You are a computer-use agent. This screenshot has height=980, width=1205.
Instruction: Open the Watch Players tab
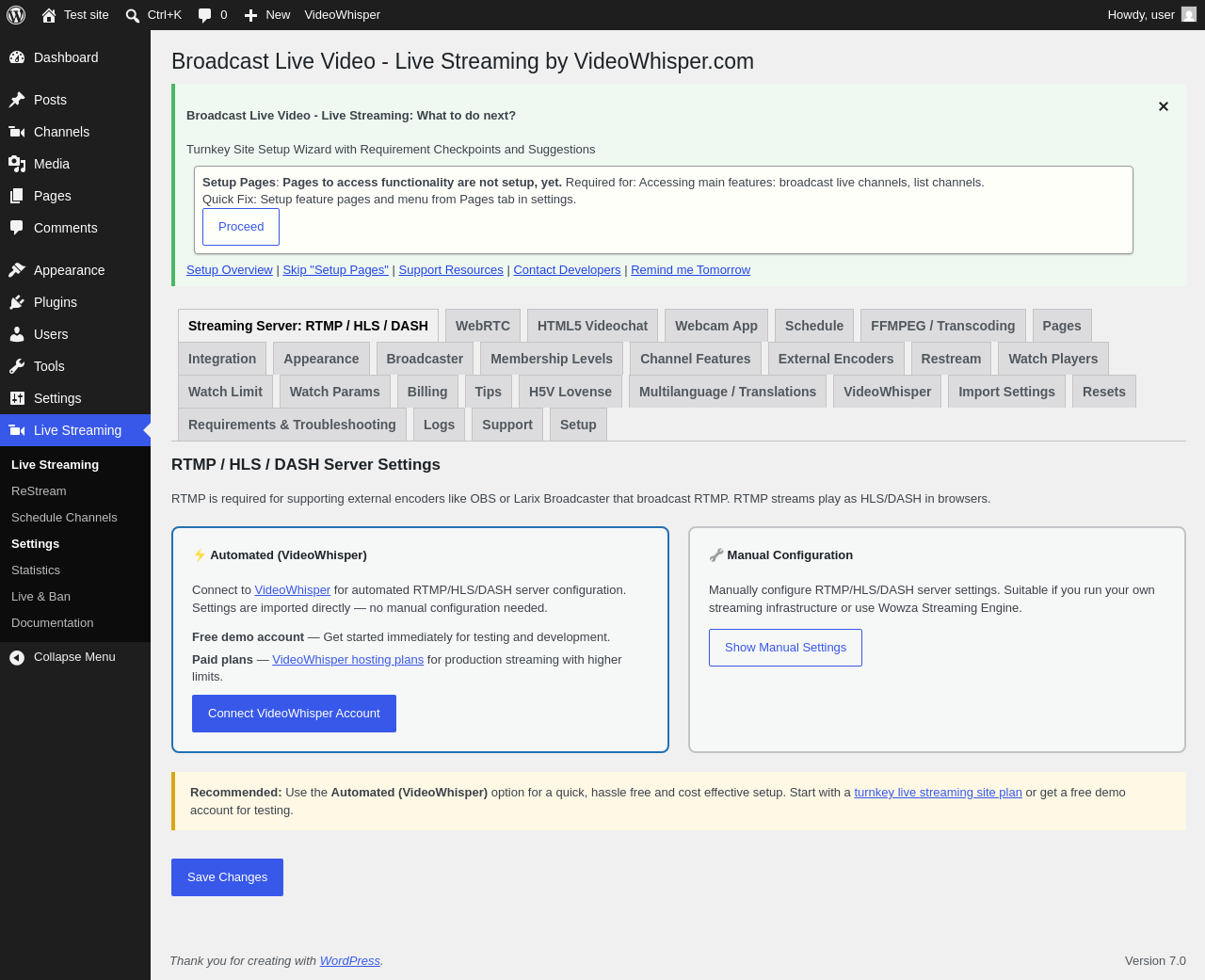(x=1053, y=359)
